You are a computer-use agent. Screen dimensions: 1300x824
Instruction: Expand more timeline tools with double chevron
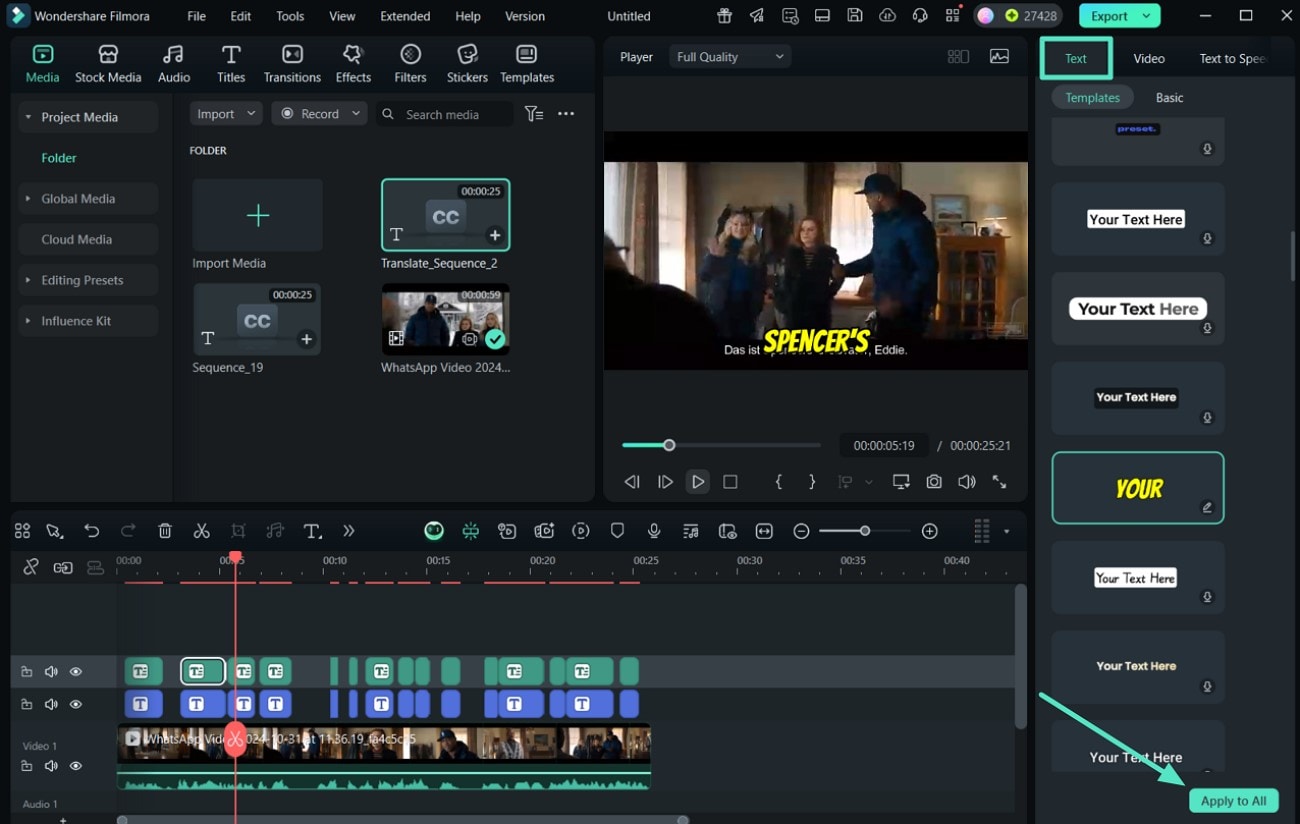(x=348, y=531)
